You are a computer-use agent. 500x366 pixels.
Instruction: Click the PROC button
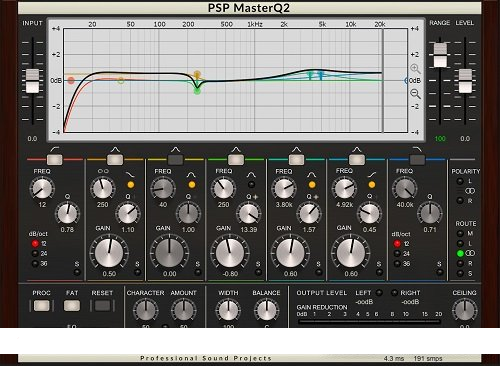tap(41, 305)
